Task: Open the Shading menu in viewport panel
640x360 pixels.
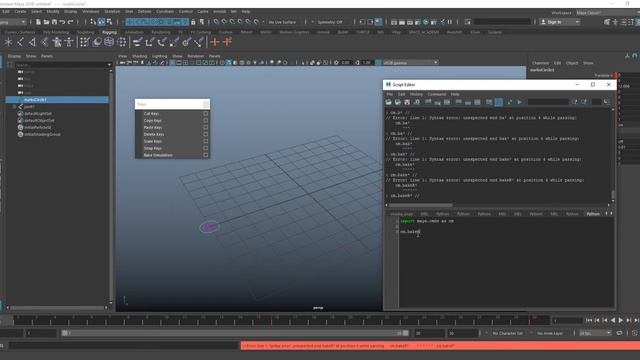Action: pyautogui.click(x=139, y=56)
